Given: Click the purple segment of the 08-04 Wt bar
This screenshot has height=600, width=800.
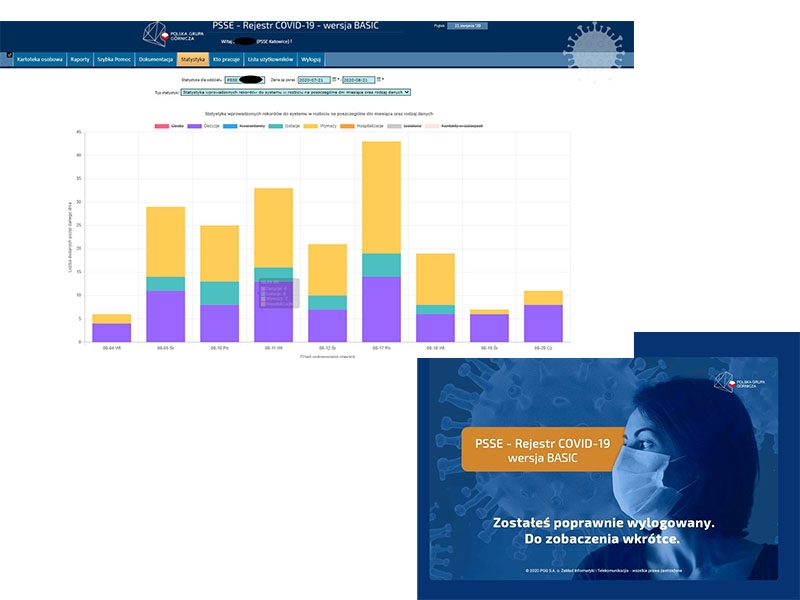Looking at the screenshot, I should click(x=112, y=333).
